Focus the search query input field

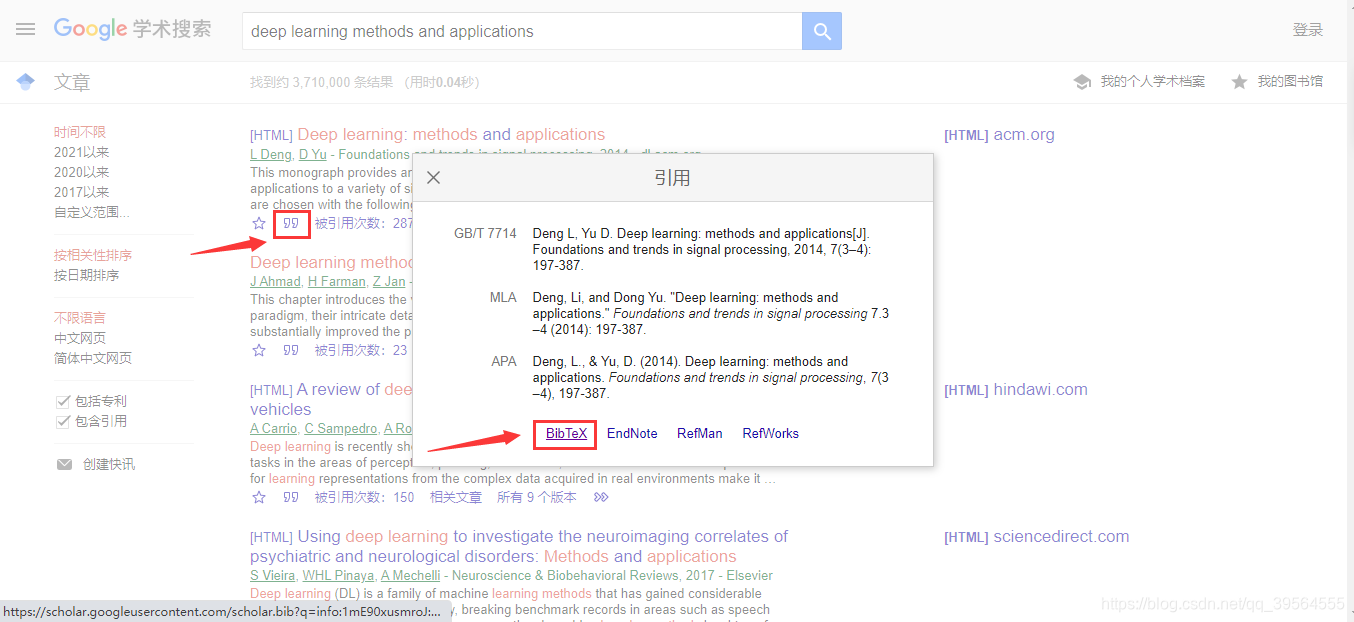[x=522, y=31]
